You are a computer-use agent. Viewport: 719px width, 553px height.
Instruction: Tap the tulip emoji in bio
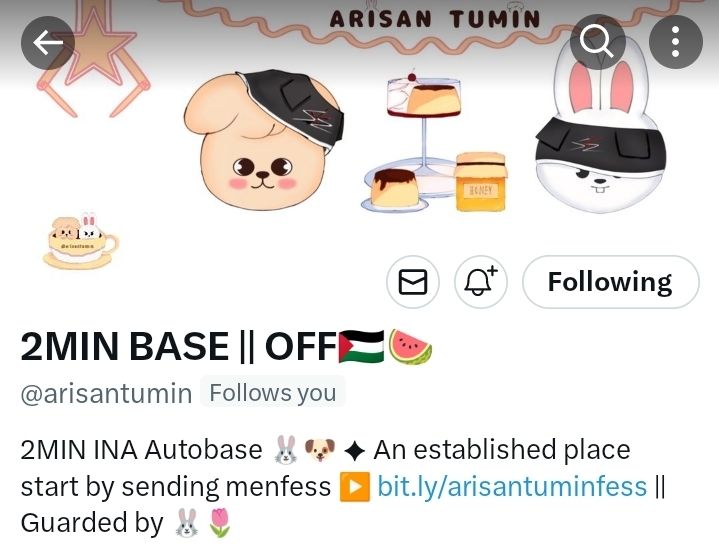[x=220, y=523]
